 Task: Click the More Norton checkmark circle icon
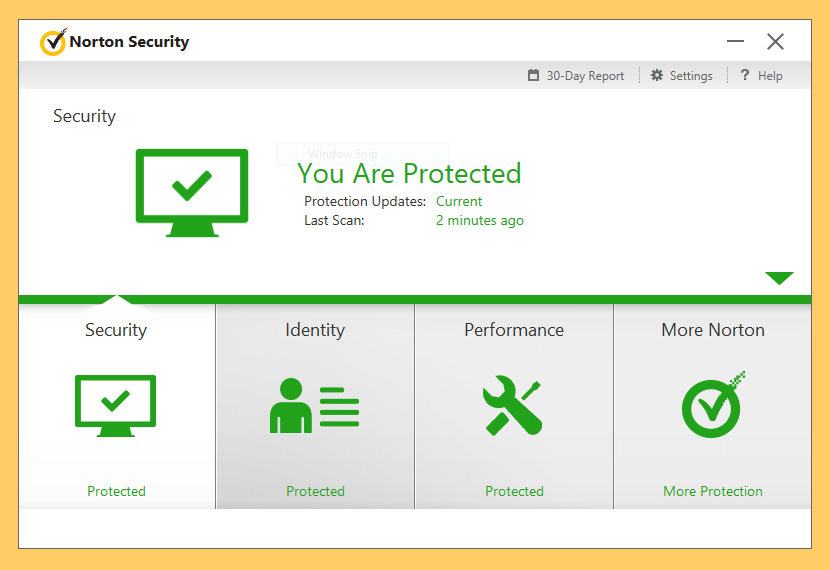[712, 404]
